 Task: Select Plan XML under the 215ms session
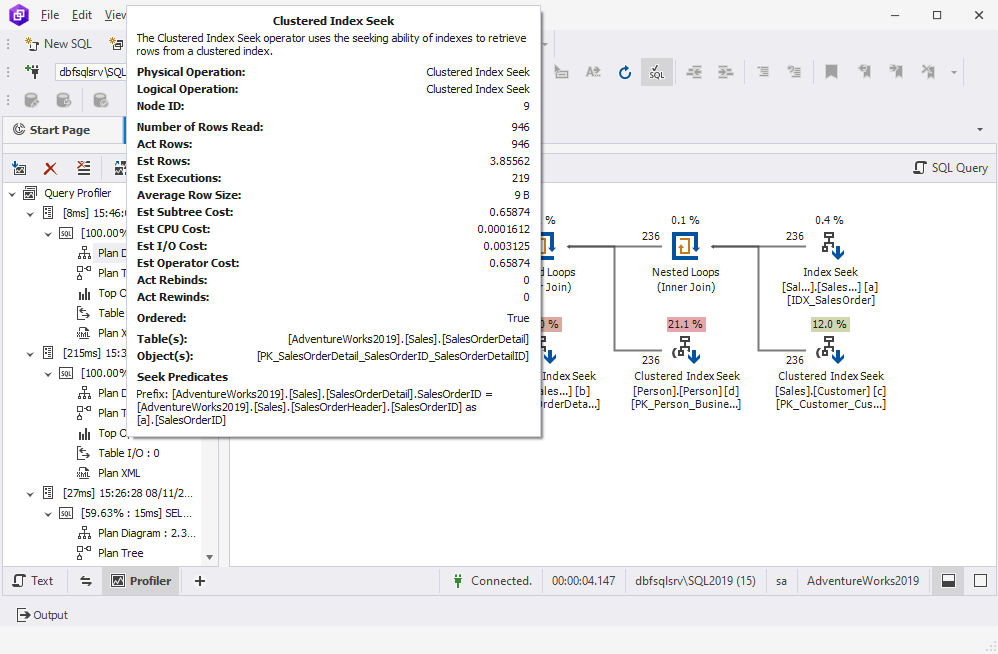[109, 473]
